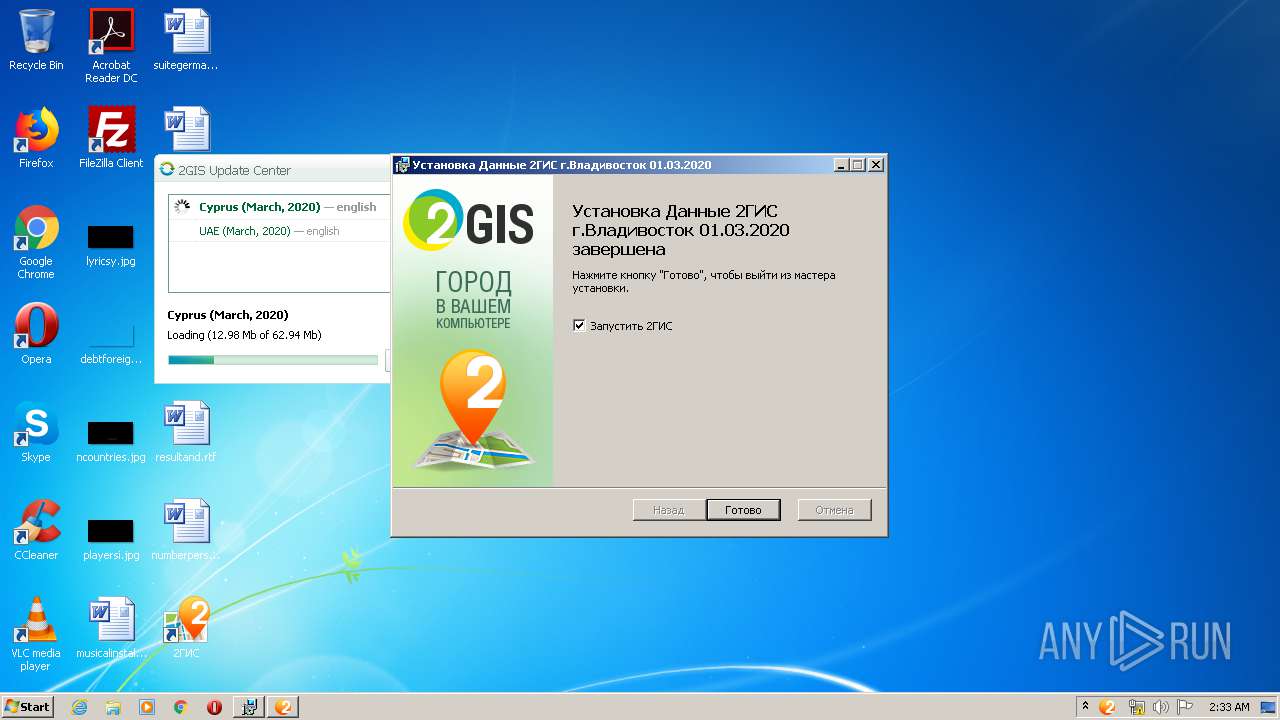Launch Firefox from the desktop
The height and width of the screenshot is (720, 1280).
coord(36,137)
